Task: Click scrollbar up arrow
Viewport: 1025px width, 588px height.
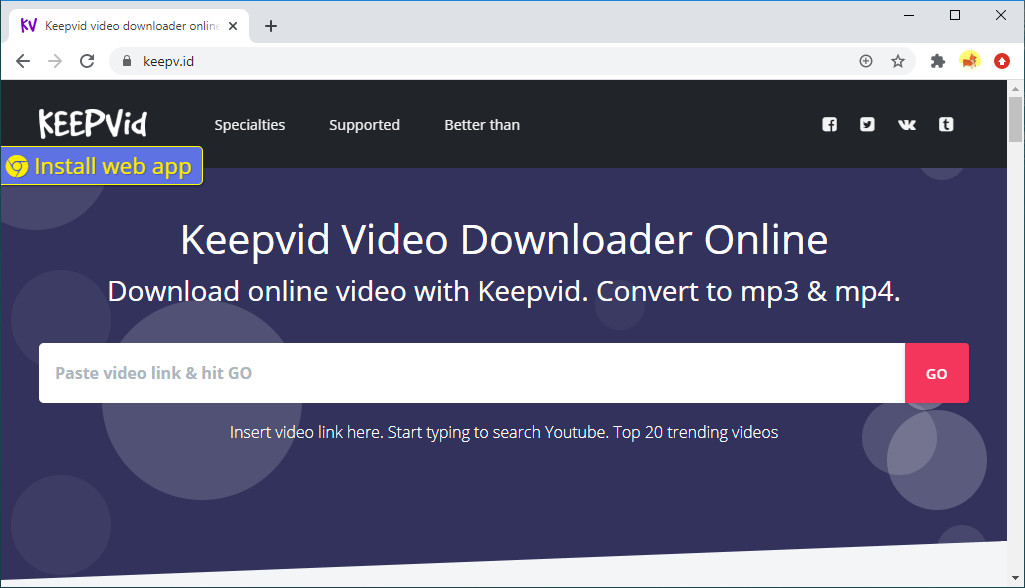Action: [1015, 88]
